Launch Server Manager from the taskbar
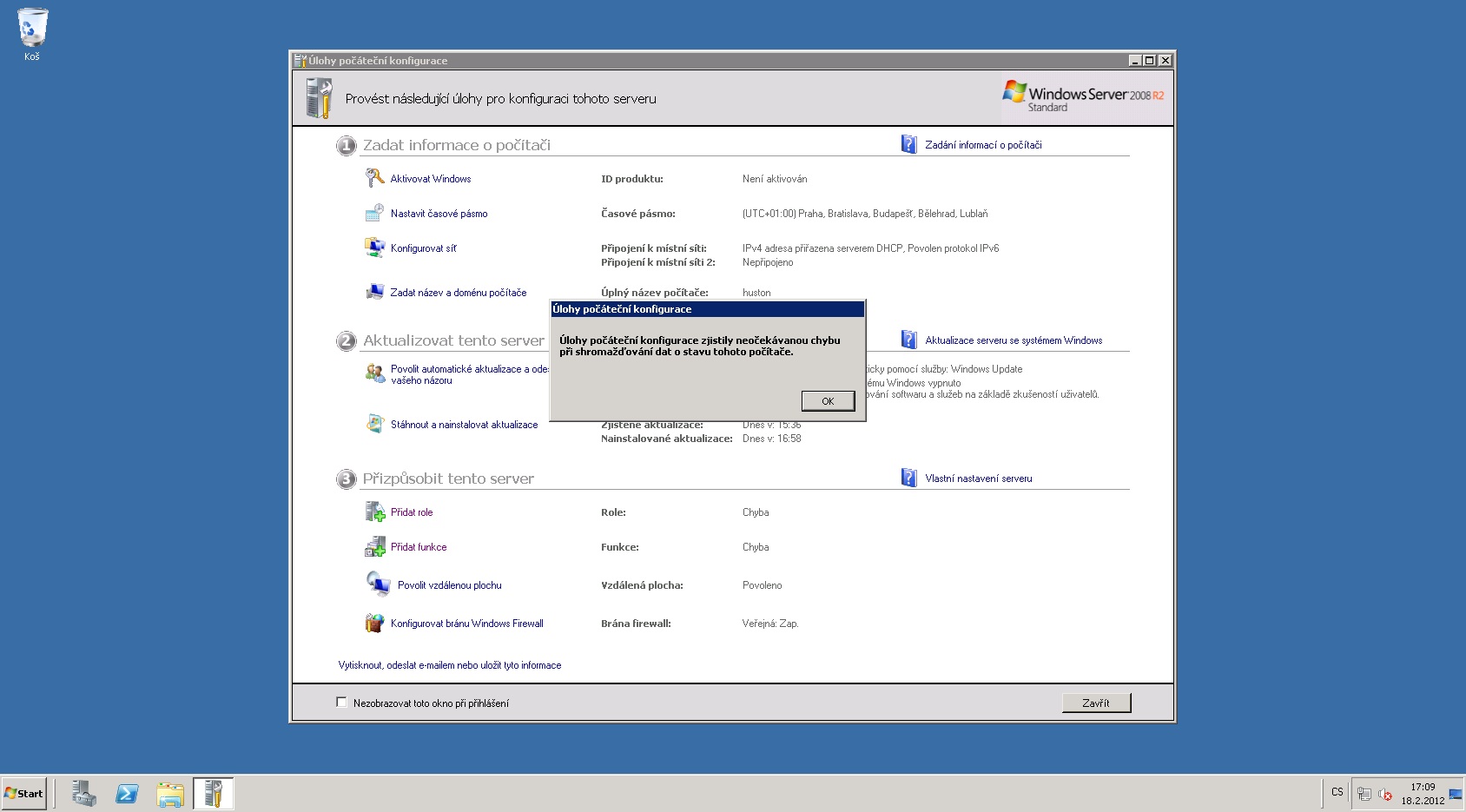1466x812 pixels. [83, 793]
